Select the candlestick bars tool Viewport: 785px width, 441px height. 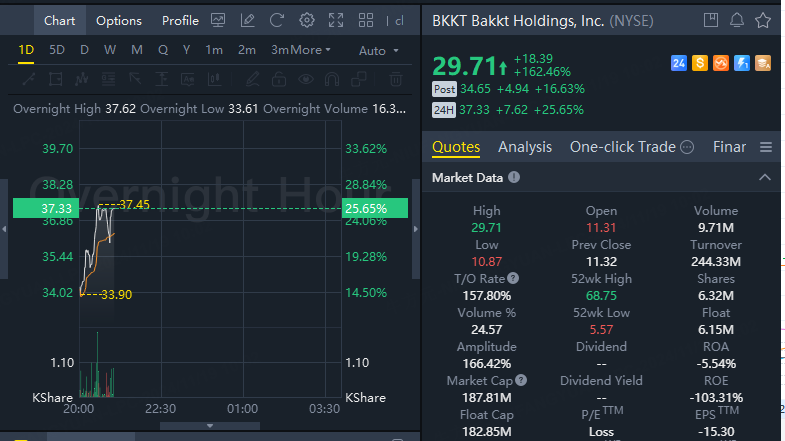(214, 79)
